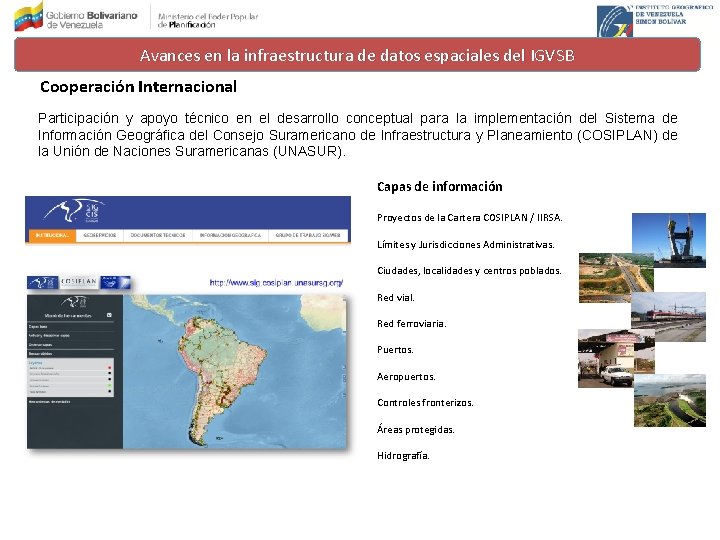
Task: Click the red slide title banner
Action: pyautogui.click(x=357, y=55)
